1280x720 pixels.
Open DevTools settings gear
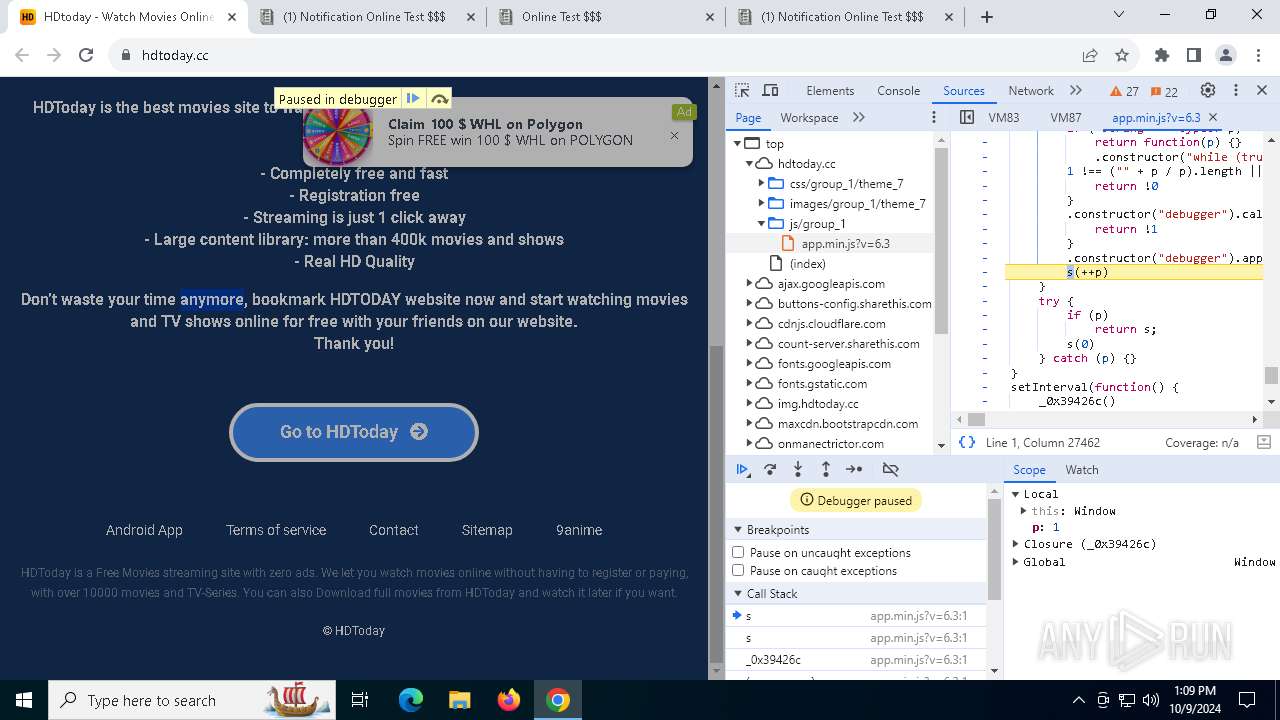tap(1208, 90)
